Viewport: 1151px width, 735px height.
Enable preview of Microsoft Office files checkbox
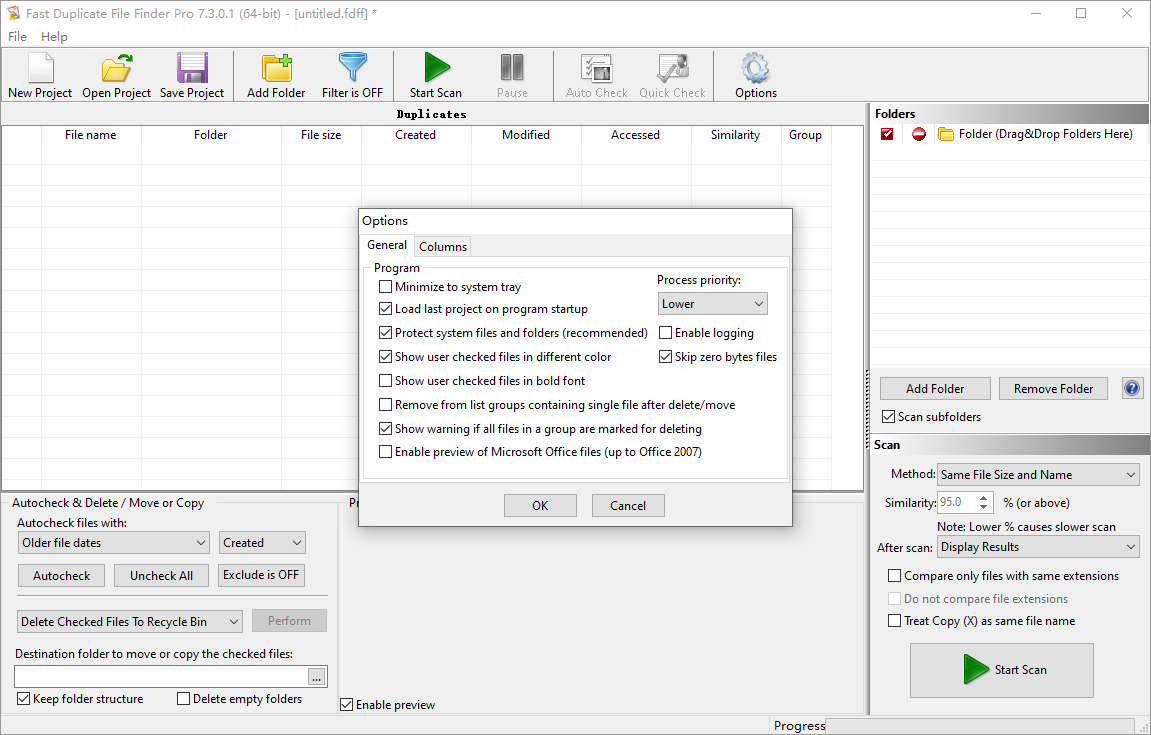(x=385, y=452)
